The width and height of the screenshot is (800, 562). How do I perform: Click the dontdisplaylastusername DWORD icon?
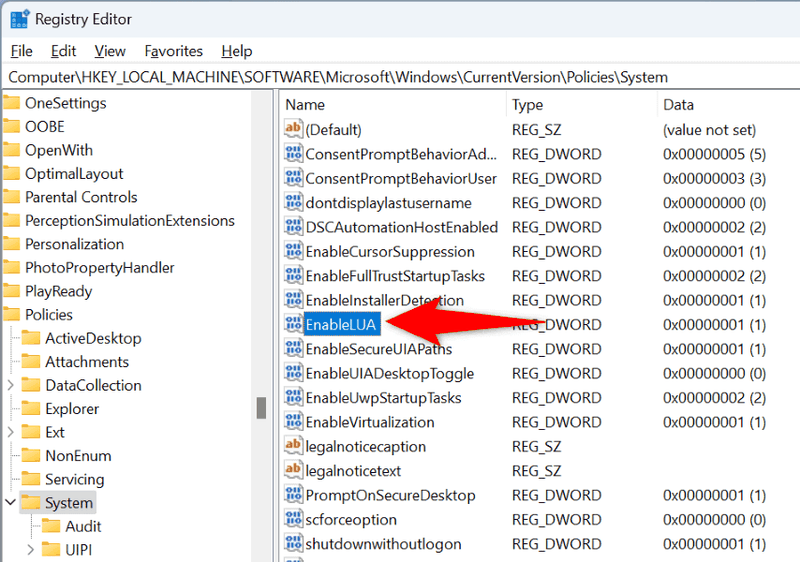[x=293, y=202]
